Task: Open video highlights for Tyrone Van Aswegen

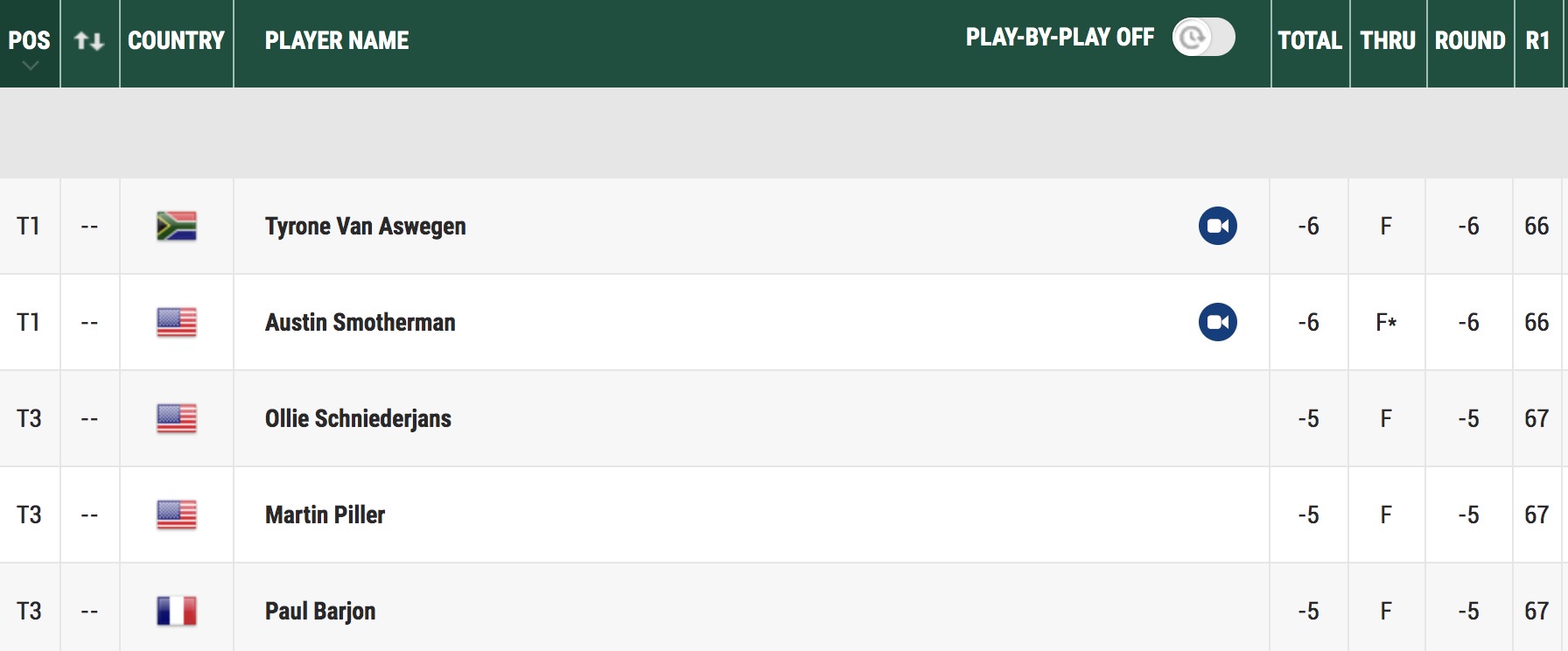Action: [x=1217, y=226]
